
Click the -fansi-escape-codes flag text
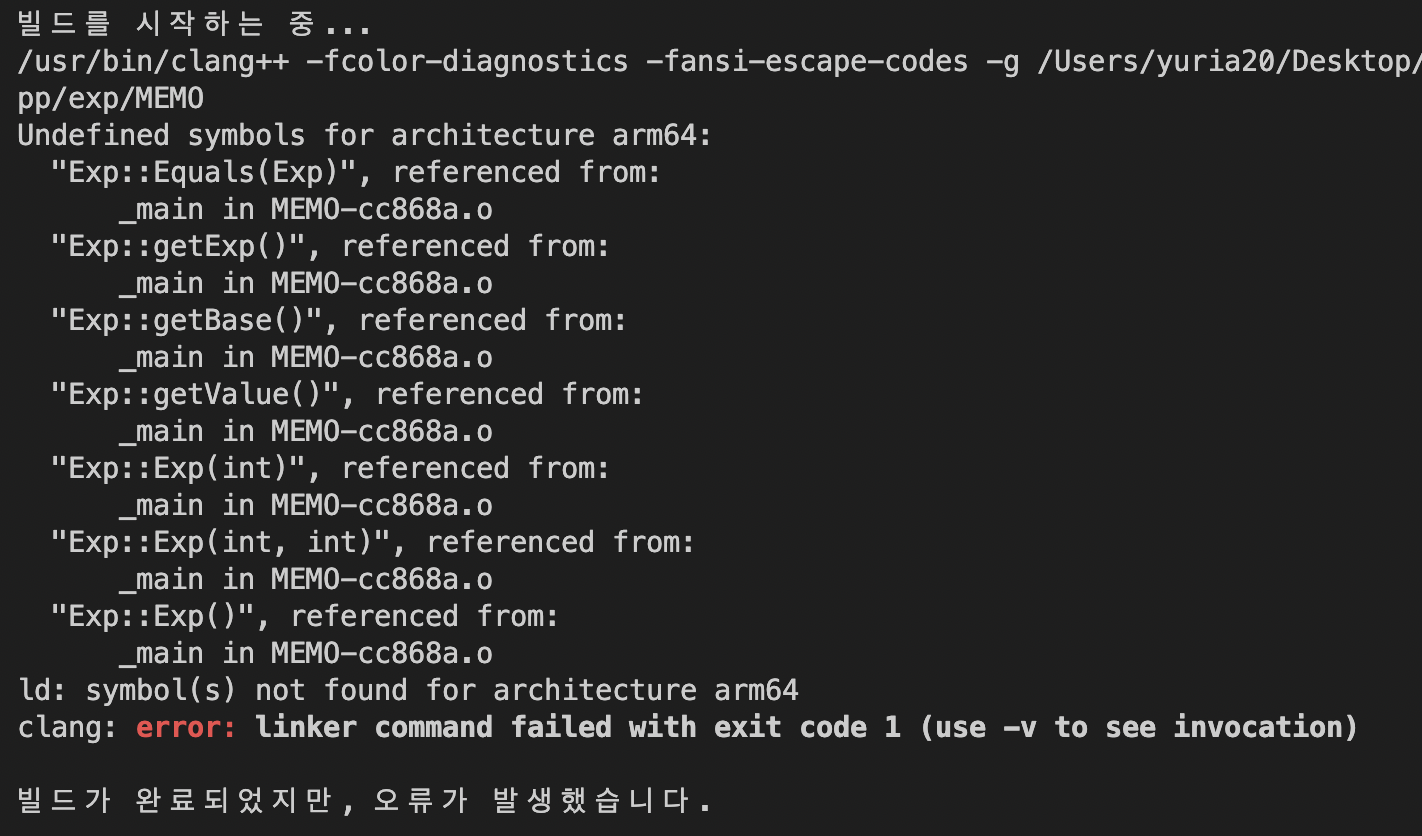[x=807, y=61]
